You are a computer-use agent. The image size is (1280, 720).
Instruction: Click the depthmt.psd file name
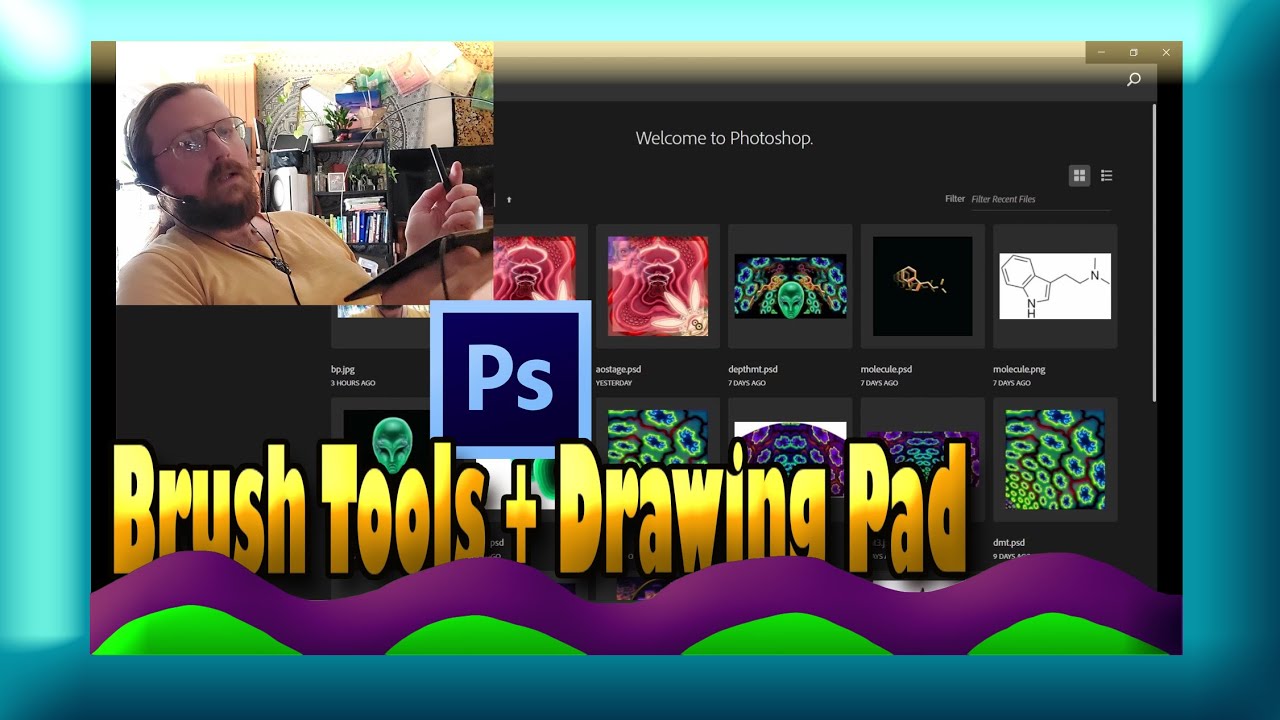click(x=752, y=369)
